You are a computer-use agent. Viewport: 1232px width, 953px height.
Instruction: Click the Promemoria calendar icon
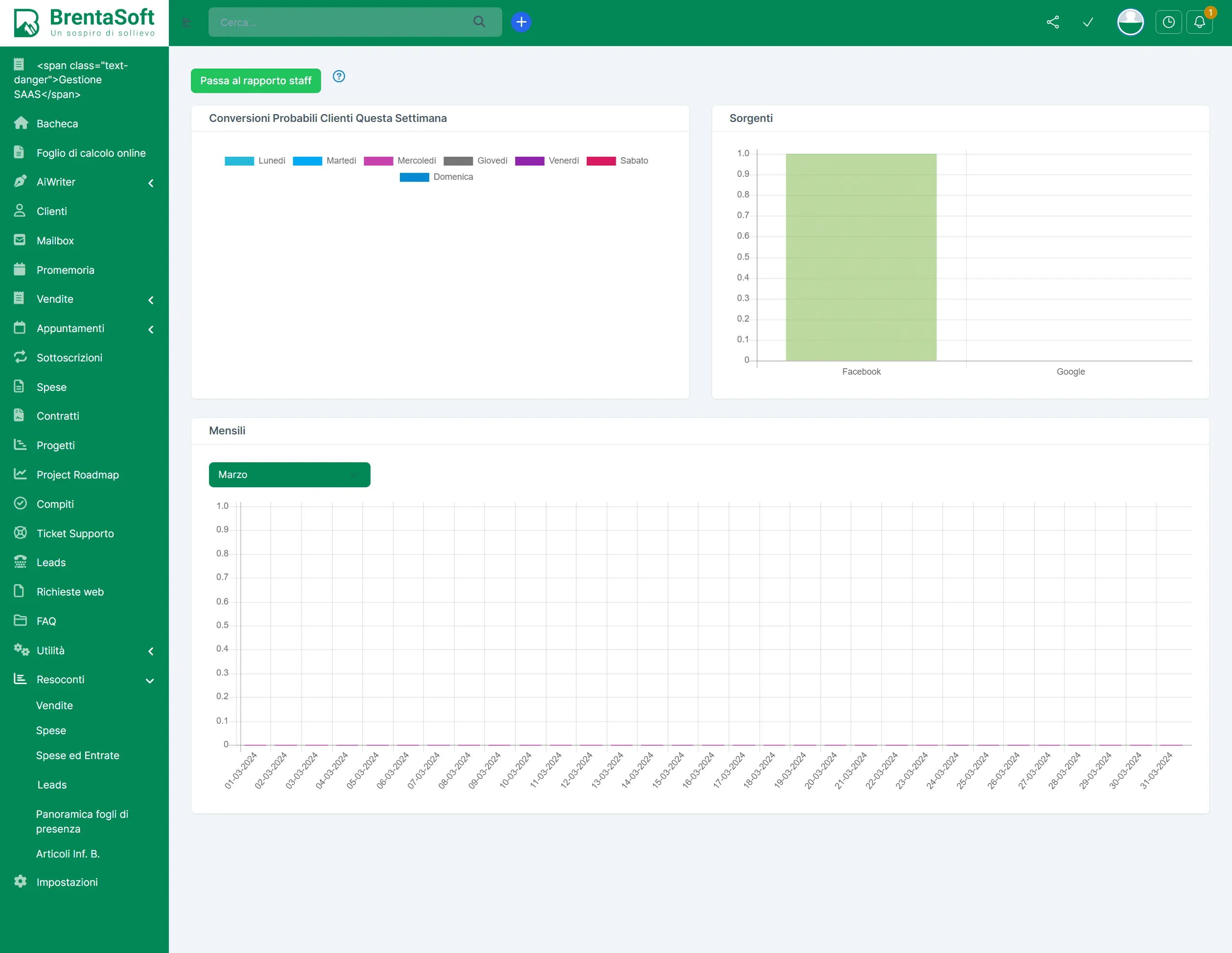20,269
